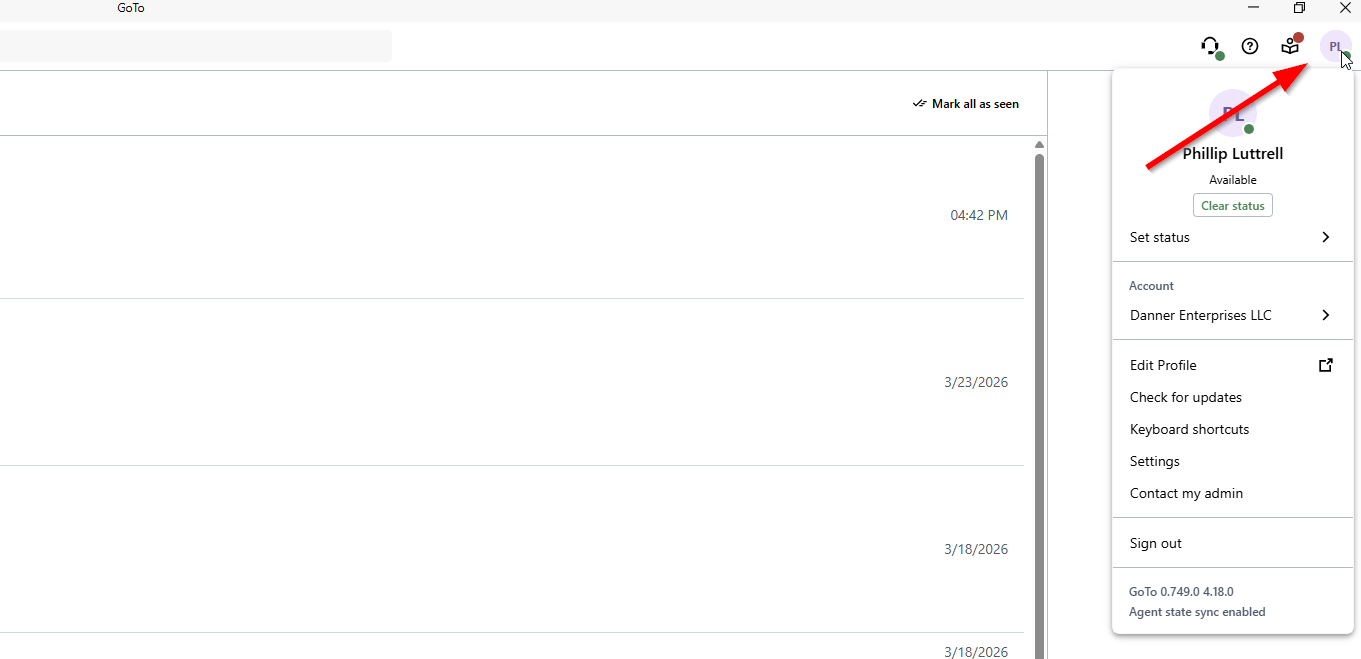Click Mark all as seen
Screen dimensions: 1361x659
[x=966, y=104]
